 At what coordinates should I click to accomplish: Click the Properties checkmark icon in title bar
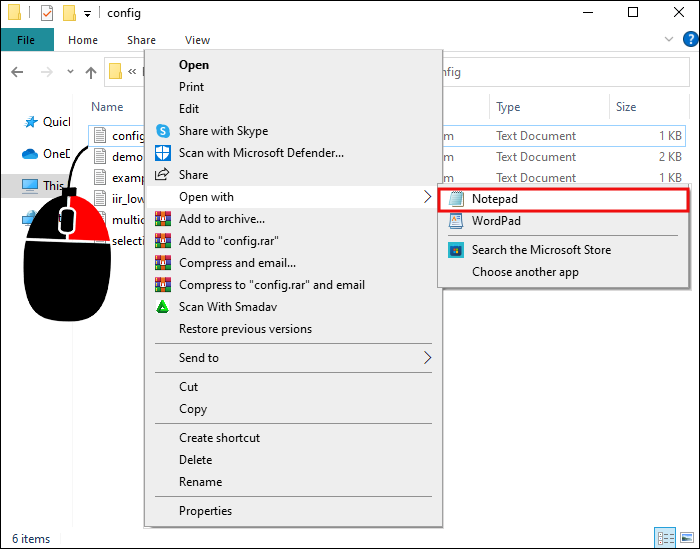click(47, 13)
